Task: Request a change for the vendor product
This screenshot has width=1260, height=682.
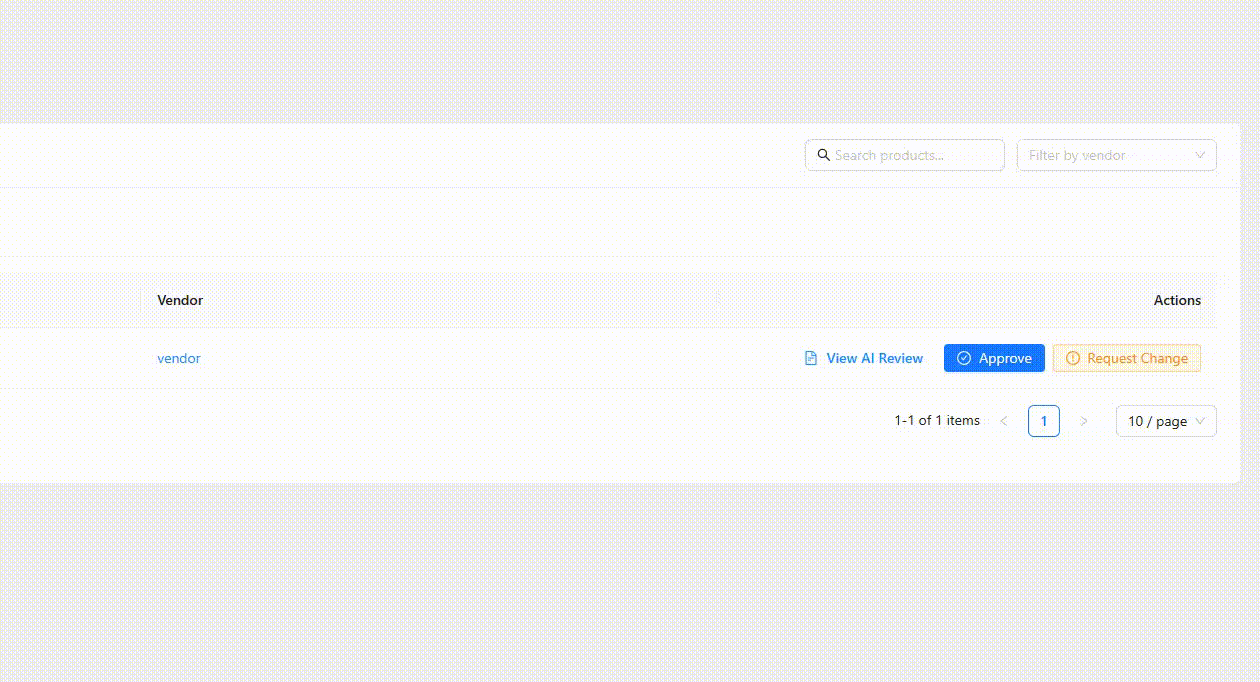Action: (x=1127, y=358)
